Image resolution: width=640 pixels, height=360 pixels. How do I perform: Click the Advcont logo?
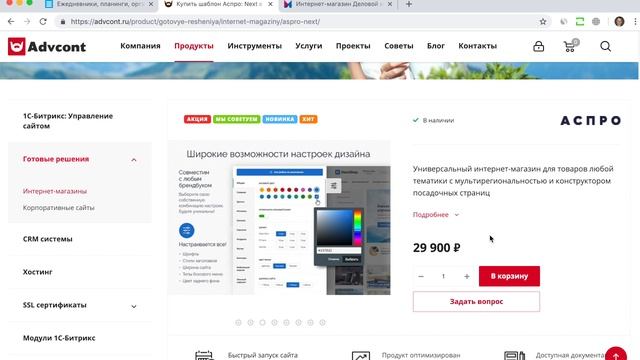pyautogui.click(x=47, y=47)
